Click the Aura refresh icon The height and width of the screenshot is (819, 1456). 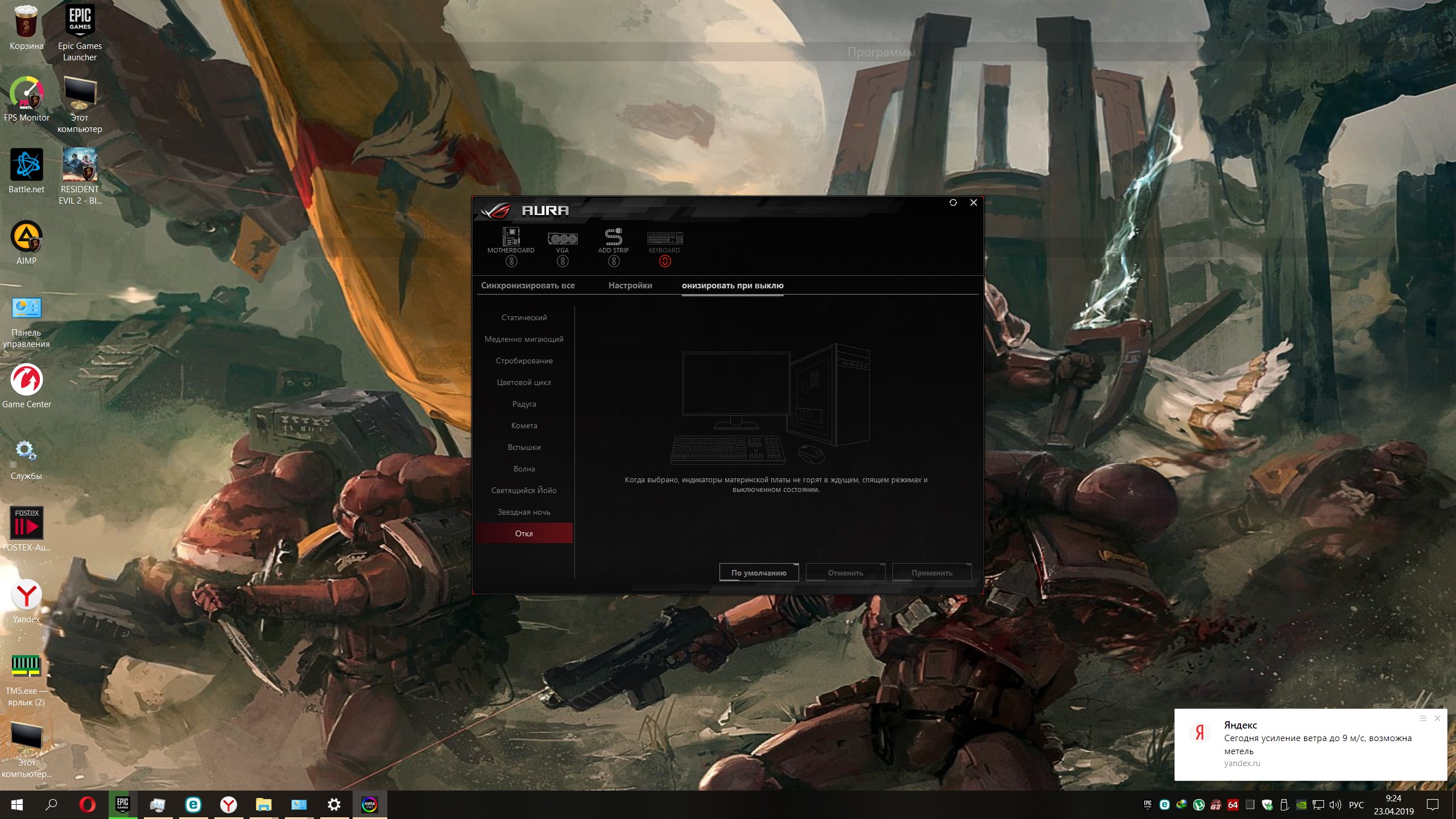coord(953,203)
